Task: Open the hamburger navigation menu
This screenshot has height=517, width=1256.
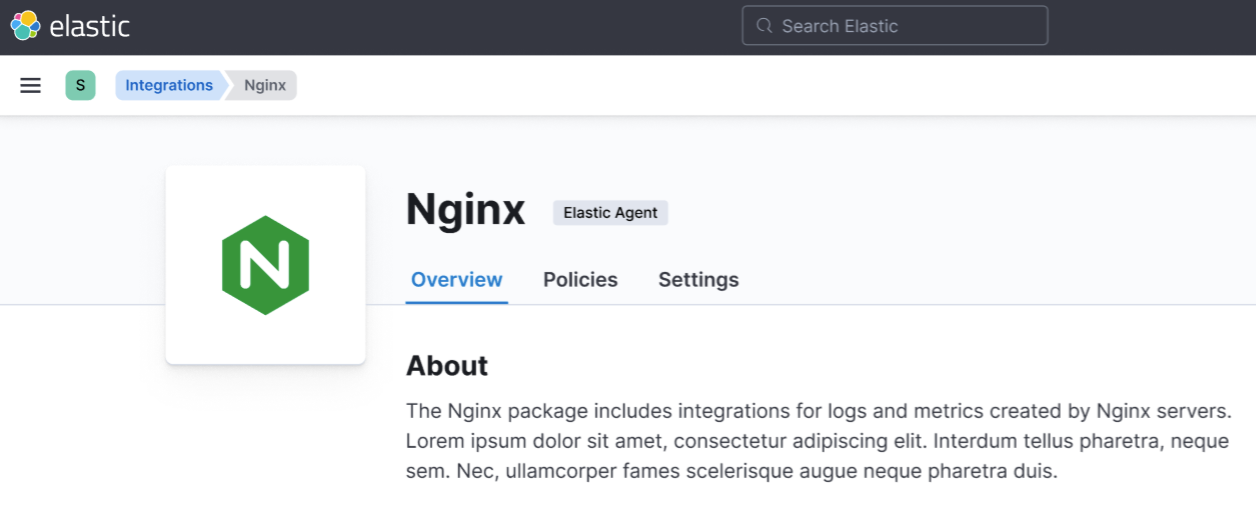Action: tap(31, 85)
